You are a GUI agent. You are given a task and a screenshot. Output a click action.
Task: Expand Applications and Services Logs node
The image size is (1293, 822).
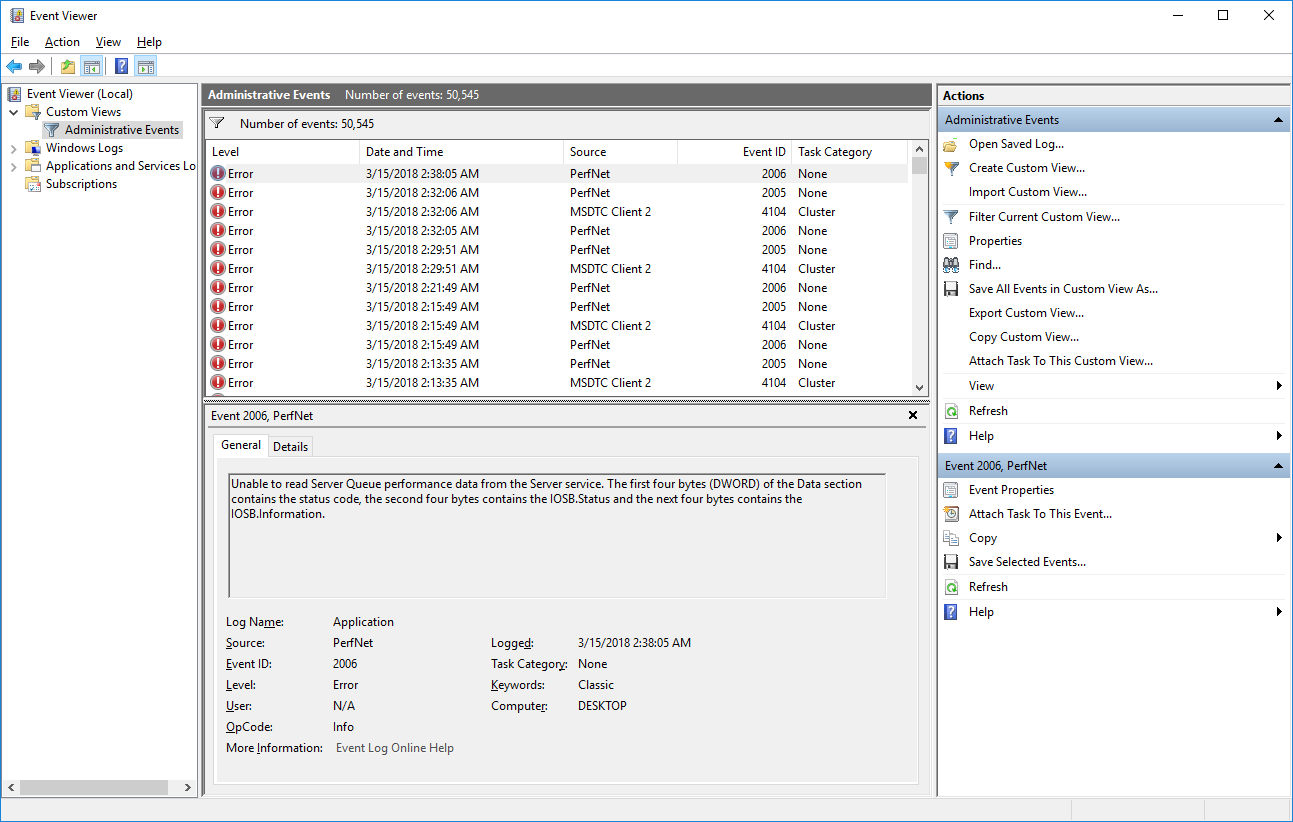(x=14, y=166)
